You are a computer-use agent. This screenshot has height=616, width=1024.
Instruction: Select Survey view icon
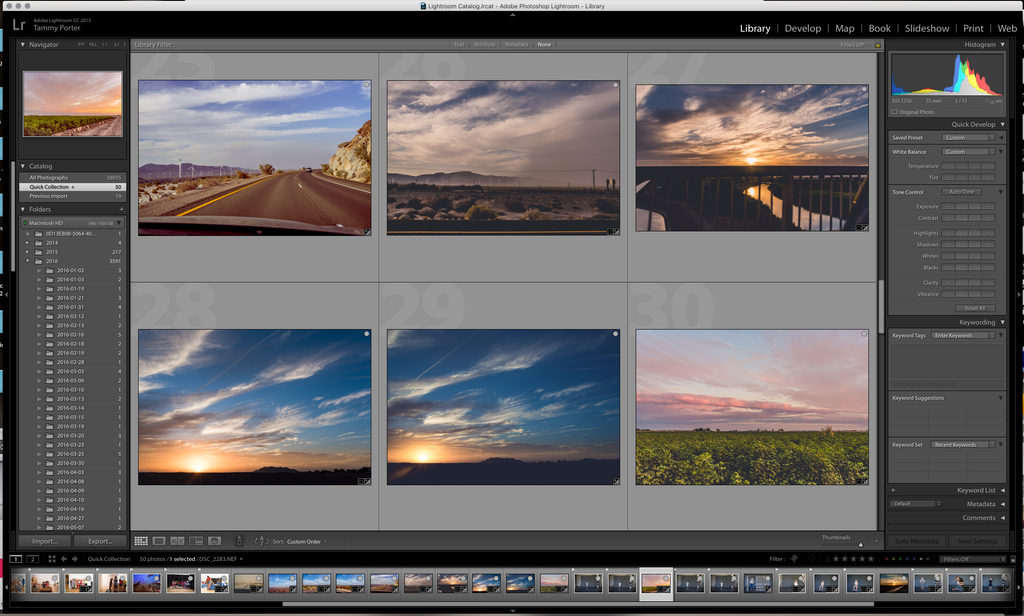click(196, 540)
